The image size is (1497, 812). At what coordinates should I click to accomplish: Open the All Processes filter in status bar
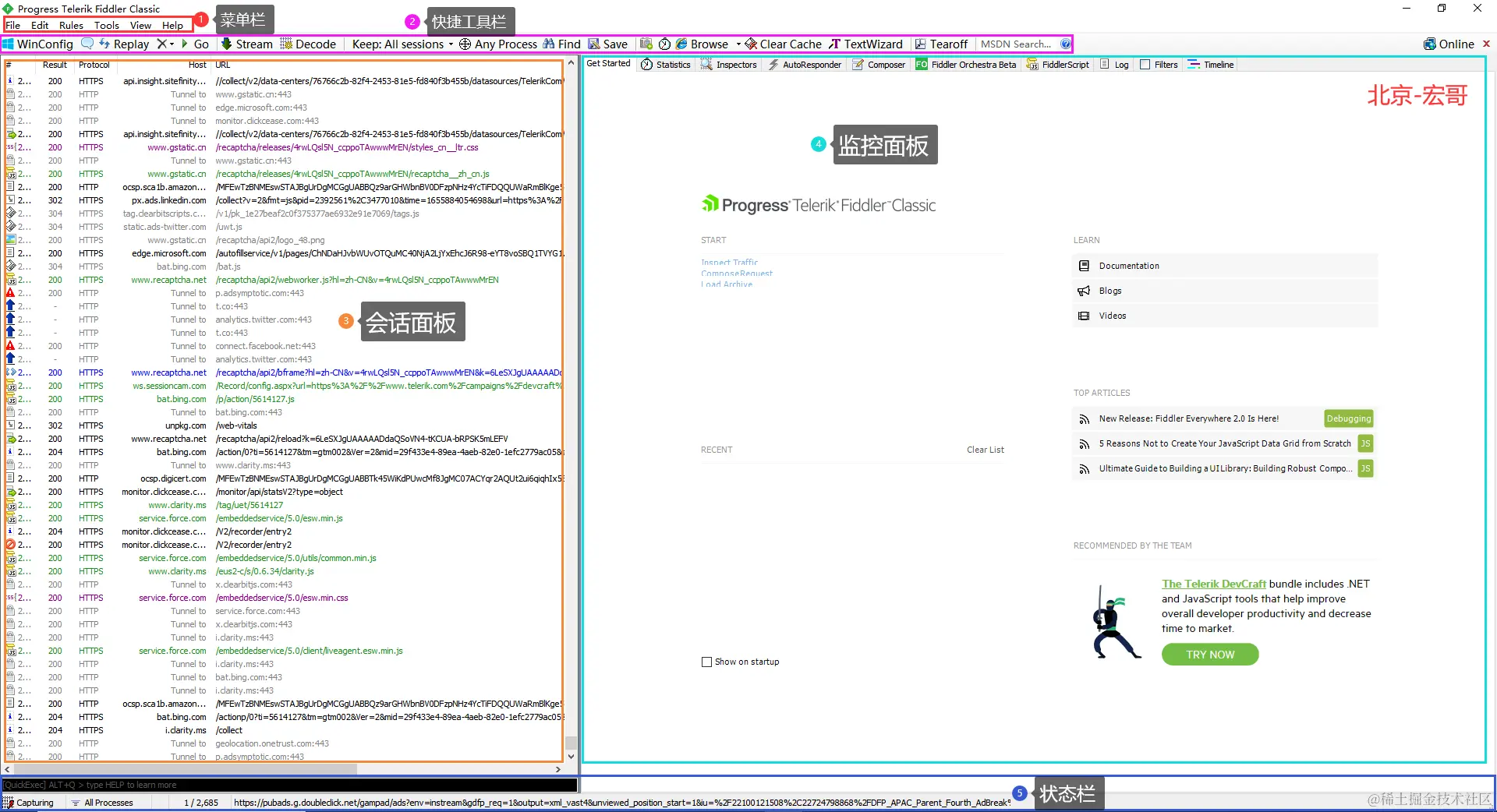(x=102, y=803)
